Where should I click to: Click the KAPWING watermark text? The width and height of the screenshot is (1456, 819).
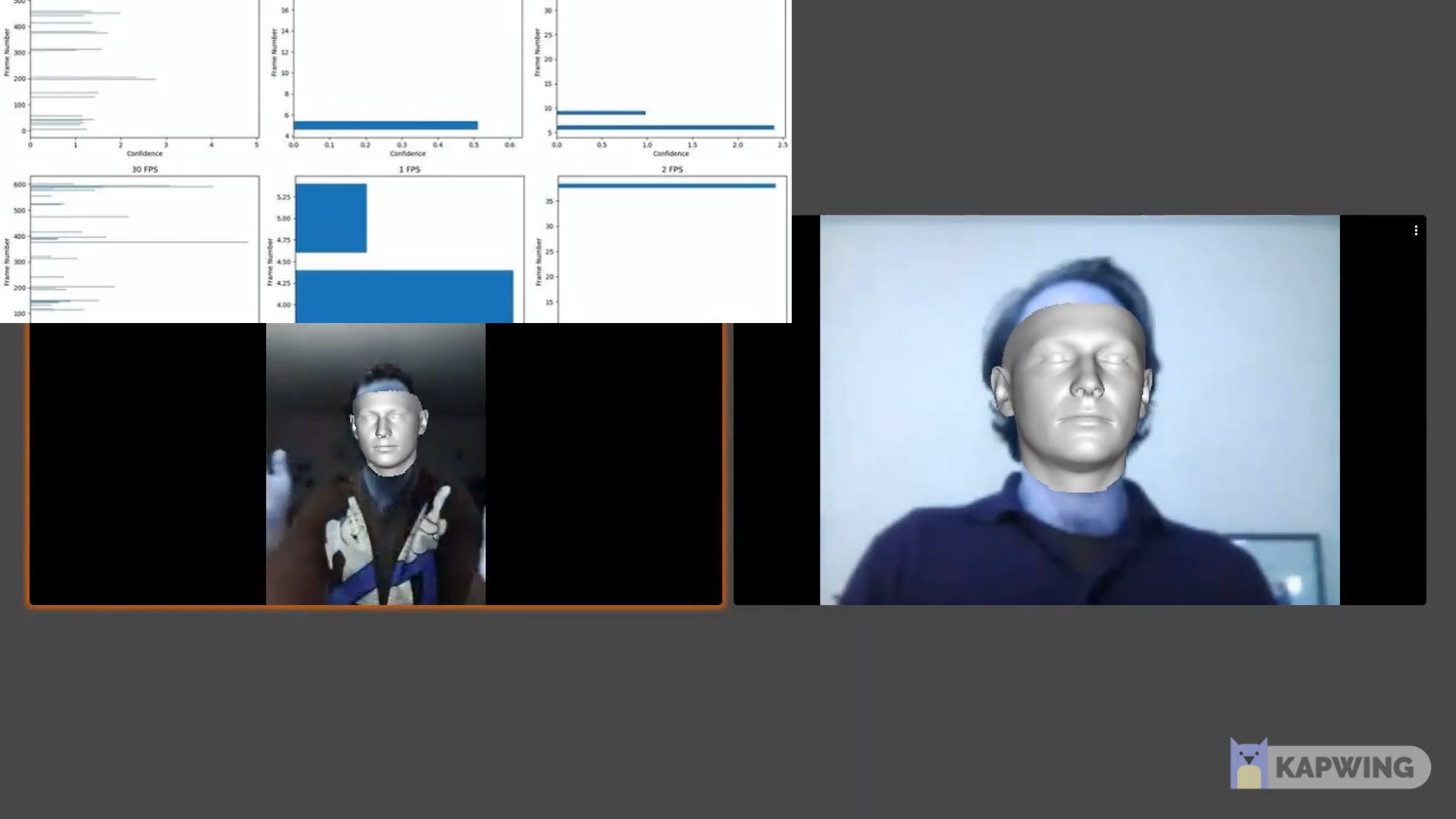click(1345, 767)
